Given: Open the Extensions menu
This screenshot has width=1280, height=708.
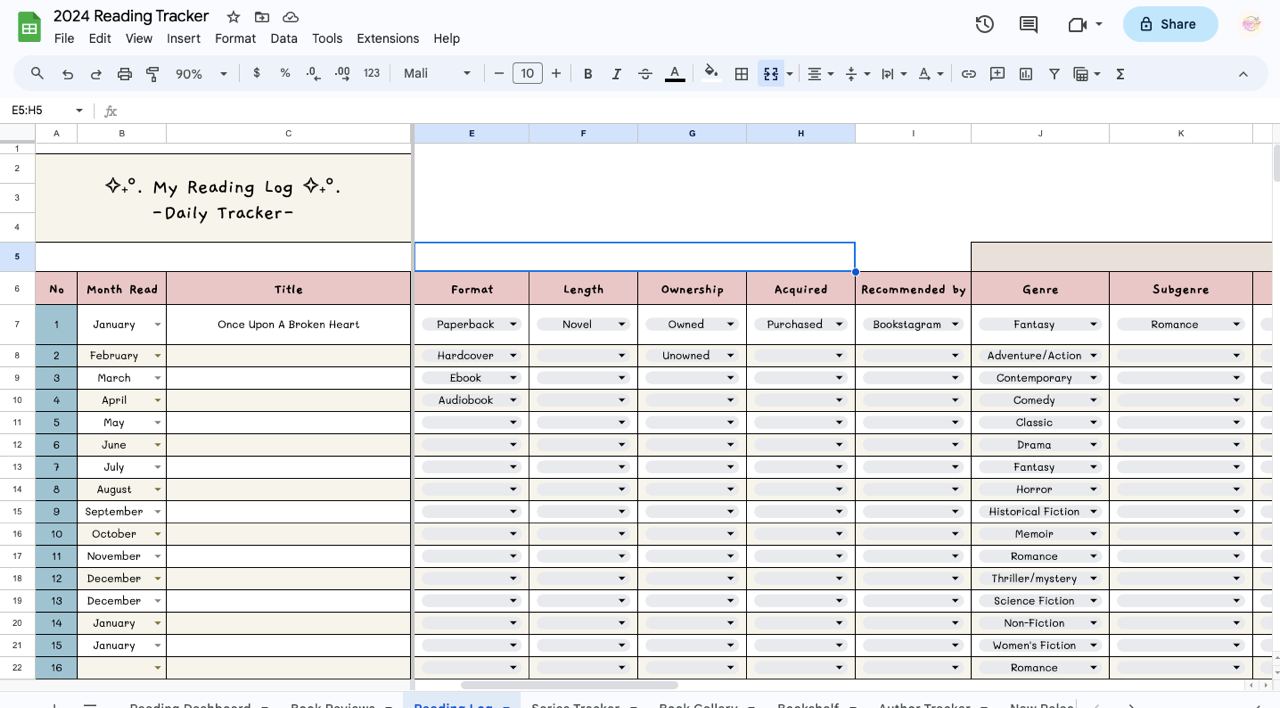Looking at the screenshot, I should [x=388, y=38].
